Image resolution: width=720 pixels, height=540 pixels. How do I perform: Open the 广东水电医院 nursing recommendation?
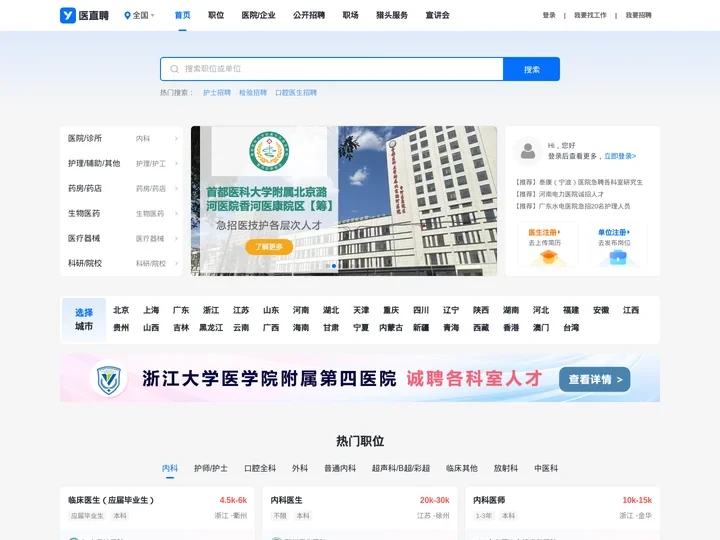572,206
